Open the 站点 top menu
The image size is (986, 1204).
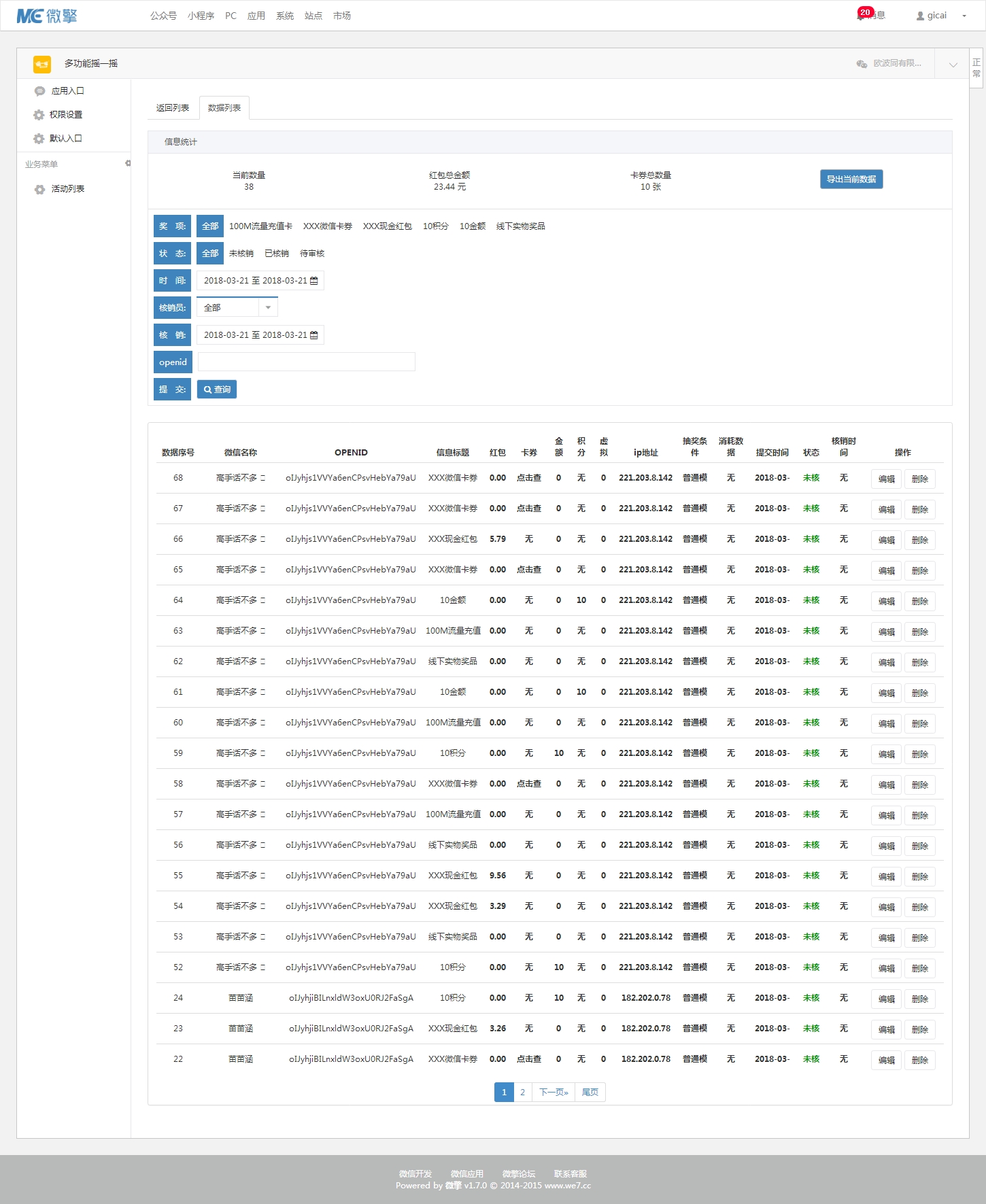pos(313,16)
